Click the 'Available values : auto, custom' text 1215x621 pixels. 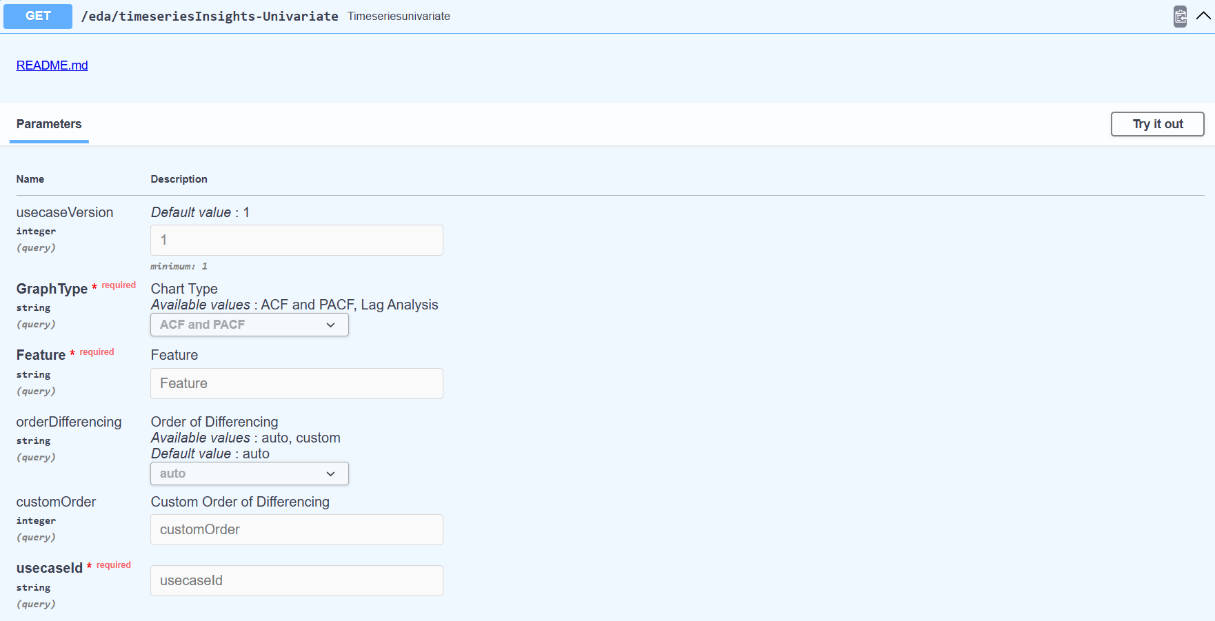246,438
